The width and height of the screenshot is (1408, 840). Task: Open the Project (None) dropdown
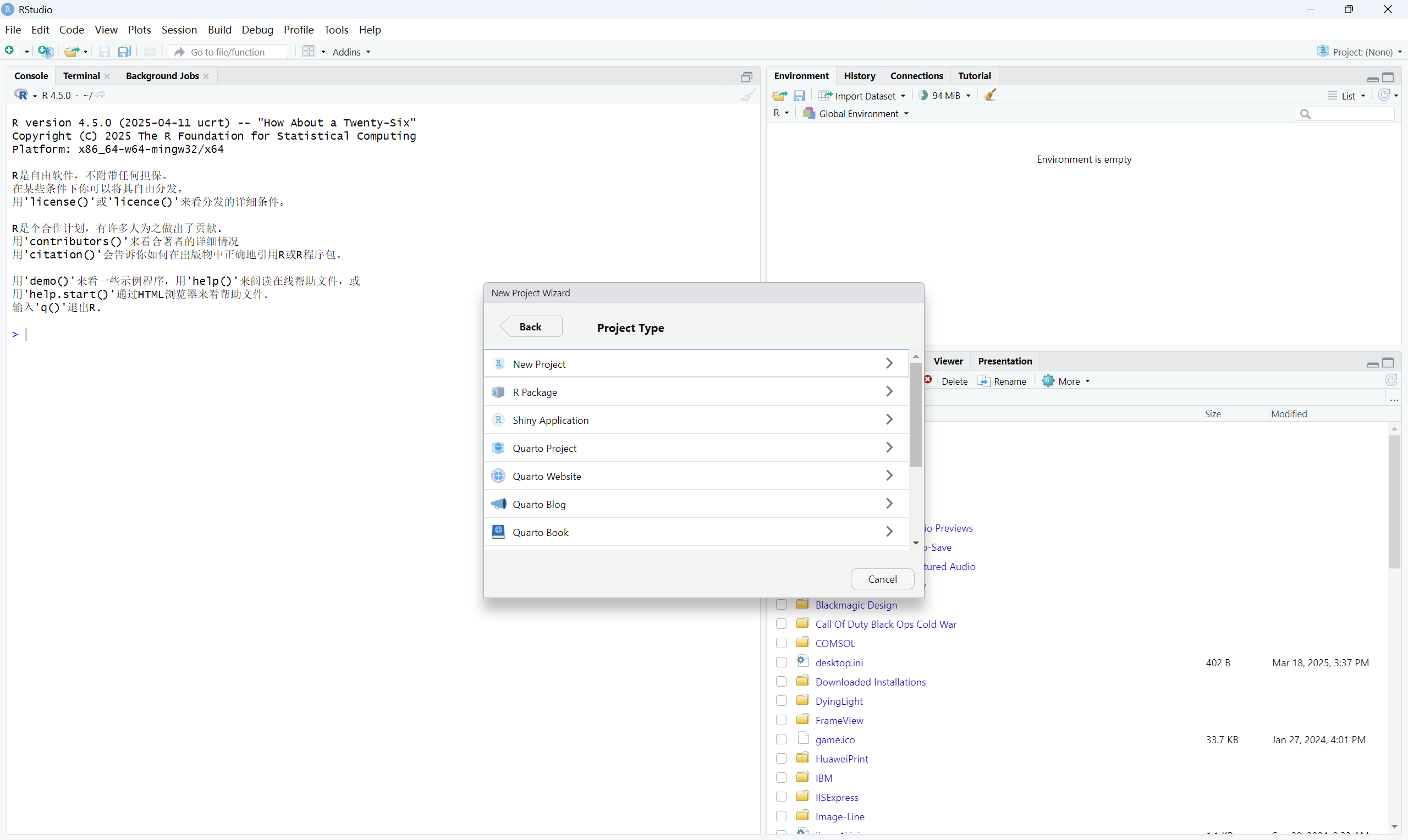[x=1360, y=52]
